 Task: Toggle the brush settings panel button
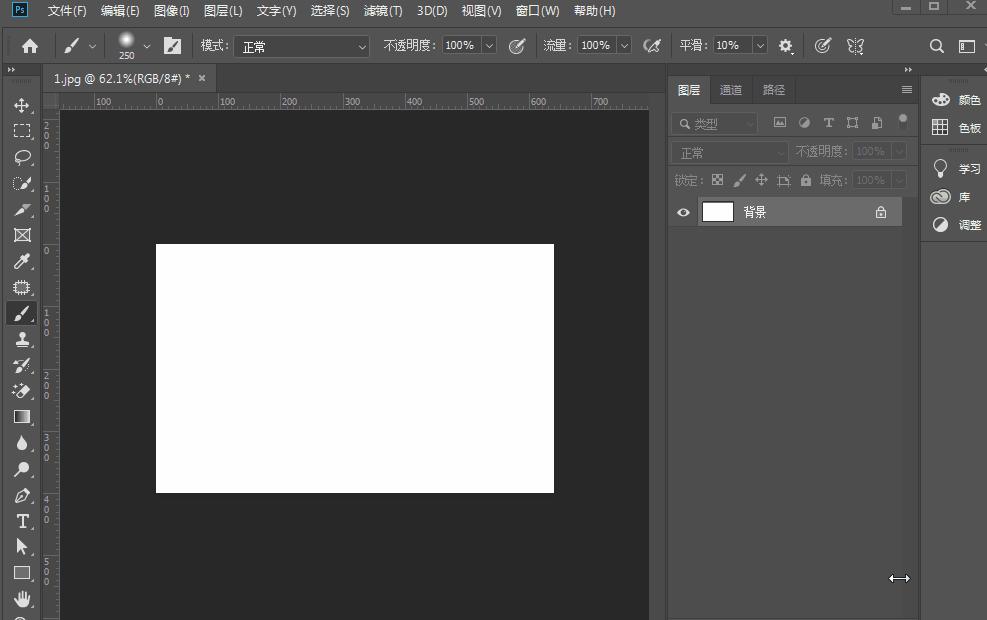coord(172,45)
